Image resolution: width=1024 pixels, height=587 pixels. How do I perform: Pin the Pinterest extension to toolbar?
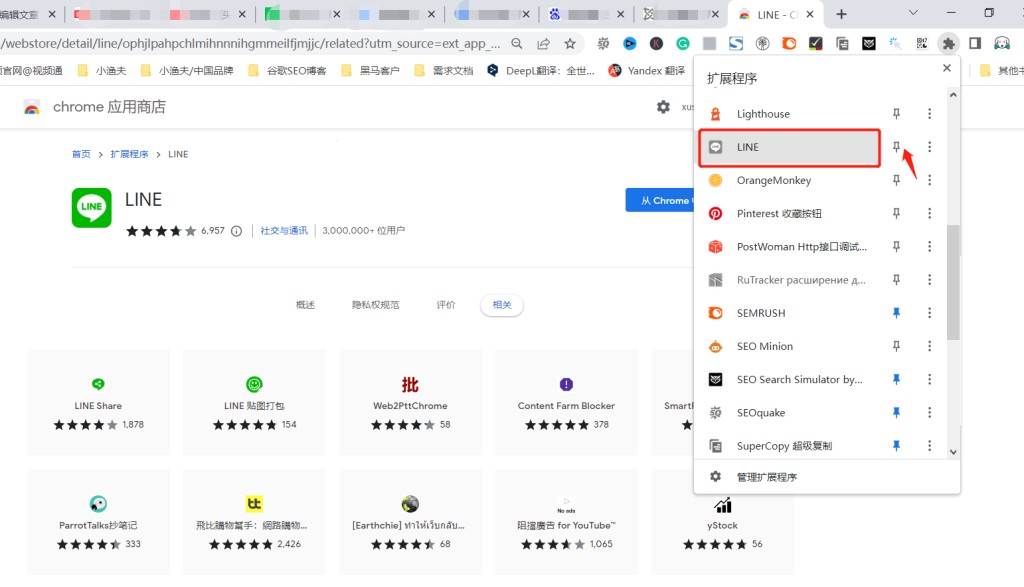coord(897,213)
